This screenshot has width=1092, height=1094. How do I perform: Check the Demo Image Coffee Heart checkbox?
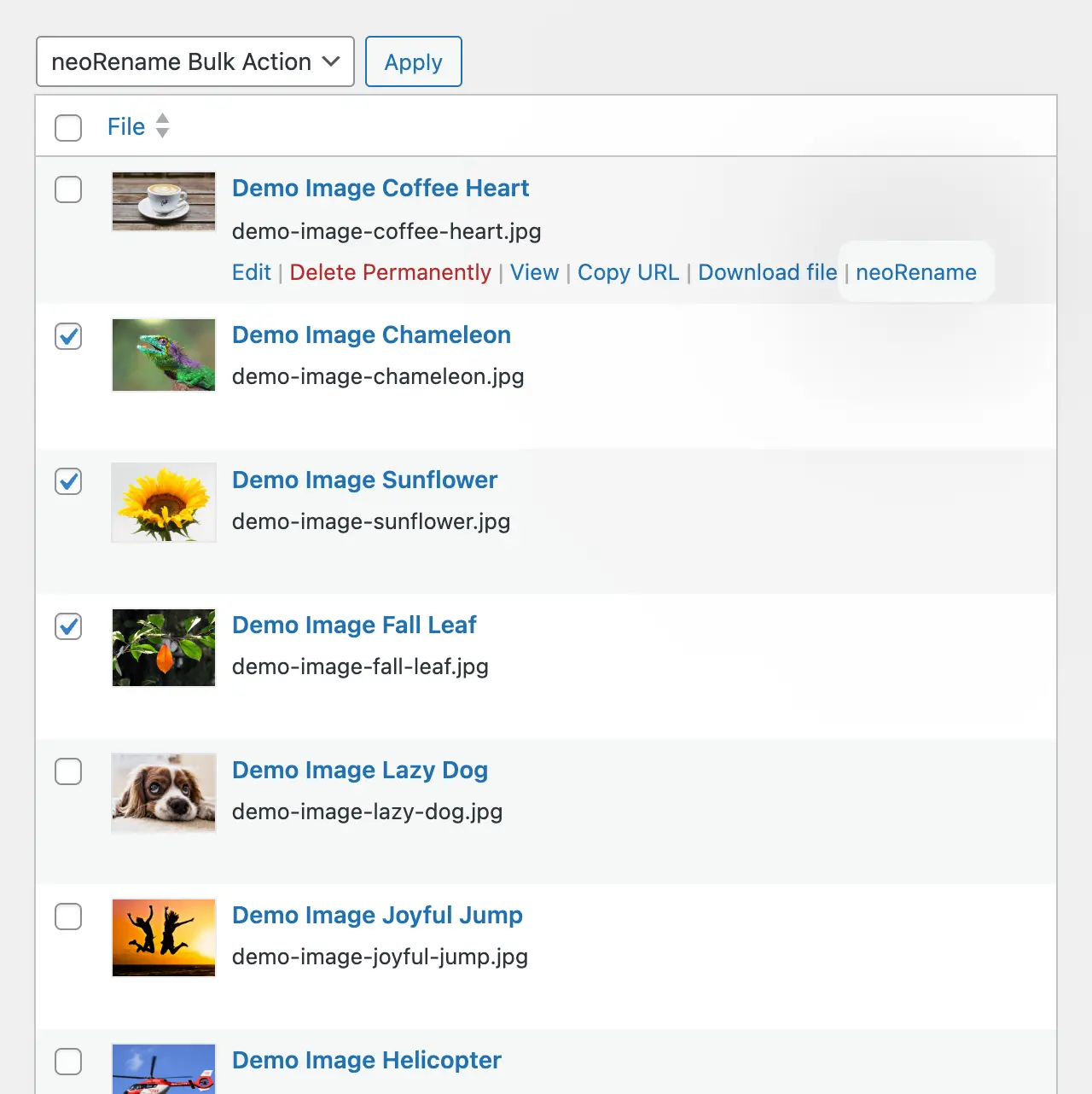coord(67,189)
